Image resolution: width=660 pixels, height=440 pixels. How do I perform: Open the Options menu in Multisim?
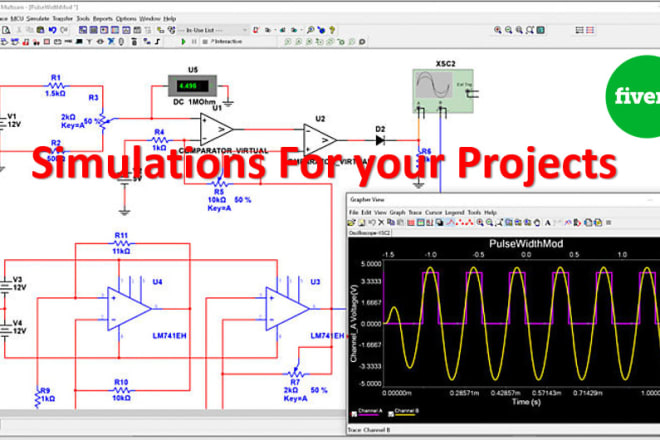pyautogui.click(x=126, y=19)
